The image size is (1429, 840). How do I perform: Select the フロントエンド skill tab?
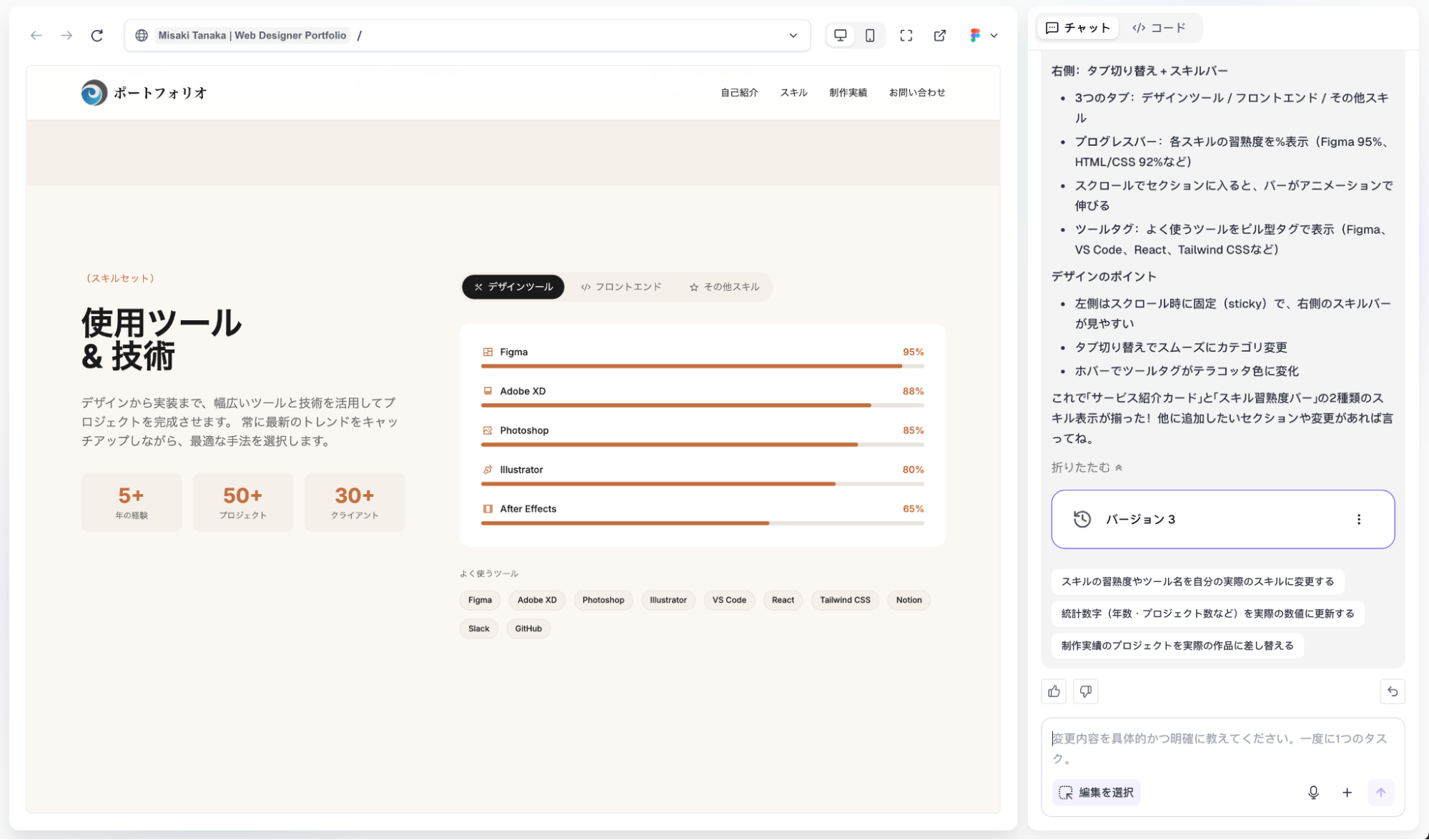(x=621, y=287)
